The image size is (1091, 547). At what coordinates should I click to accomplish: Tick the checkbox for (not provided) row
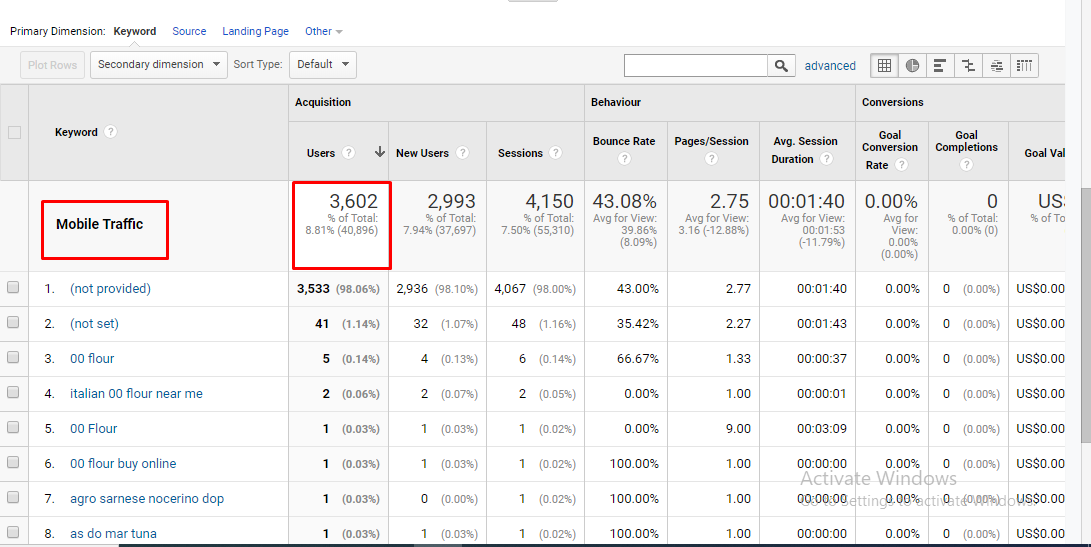(x=13, y=287)
